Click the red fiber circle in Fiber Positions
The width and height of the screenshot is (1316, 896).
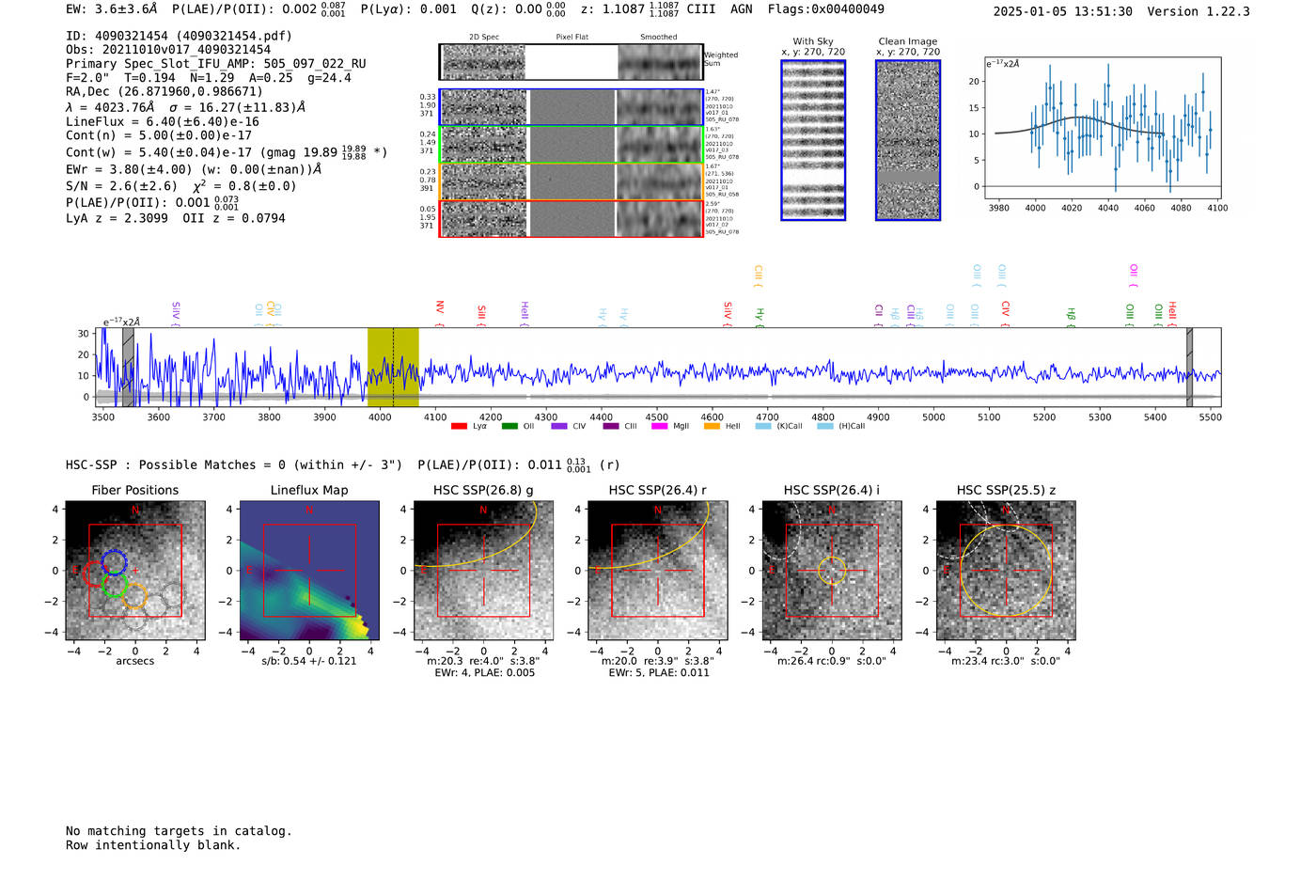tap(94, 574)
